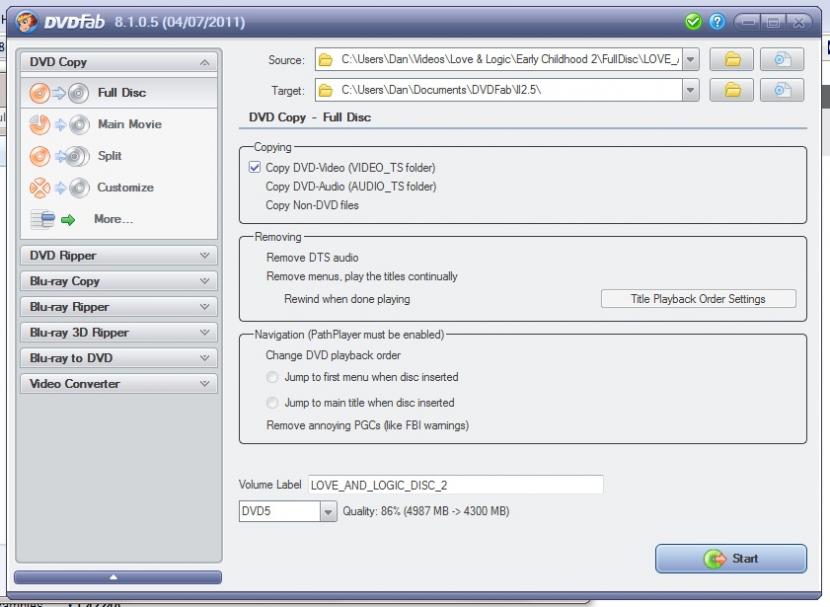Expand the Video Converter section

204,384
